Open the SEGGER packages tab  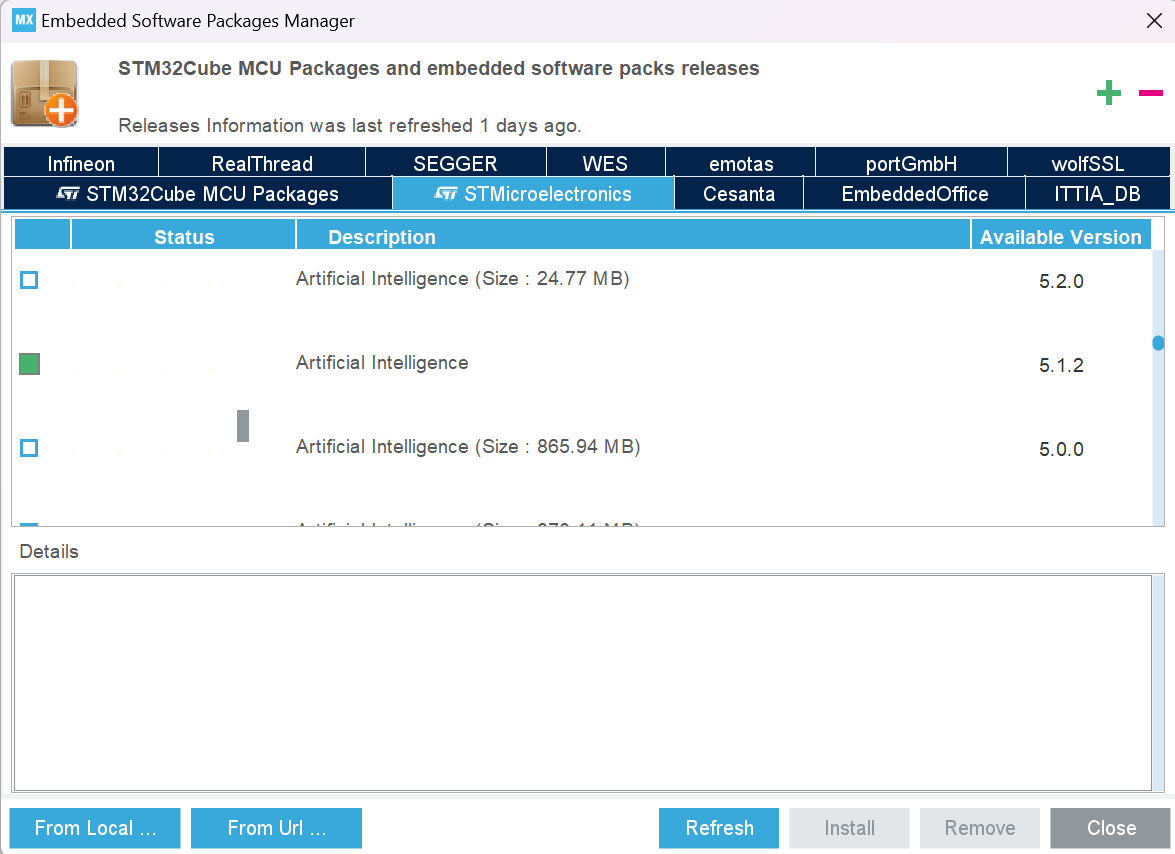click(x=456, y=162)
